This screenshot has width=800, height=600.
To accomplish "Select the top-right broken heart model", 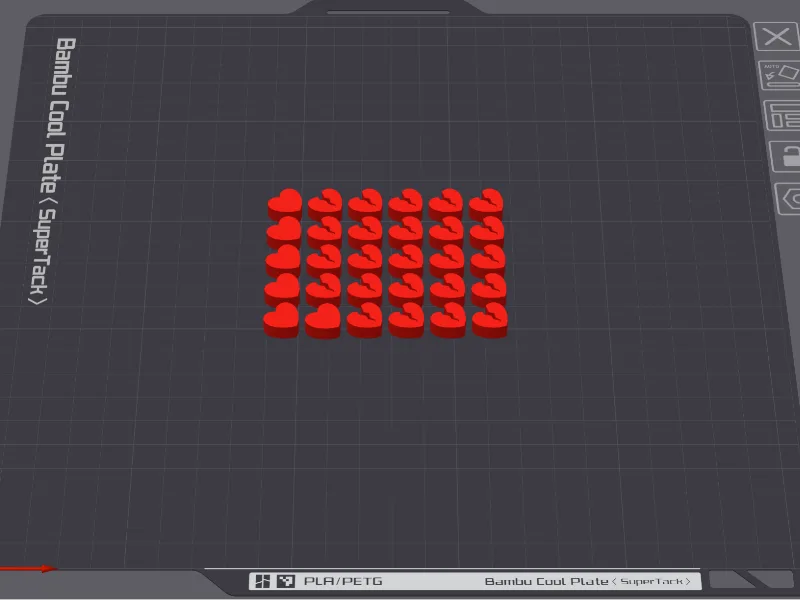I will (486, 204).
